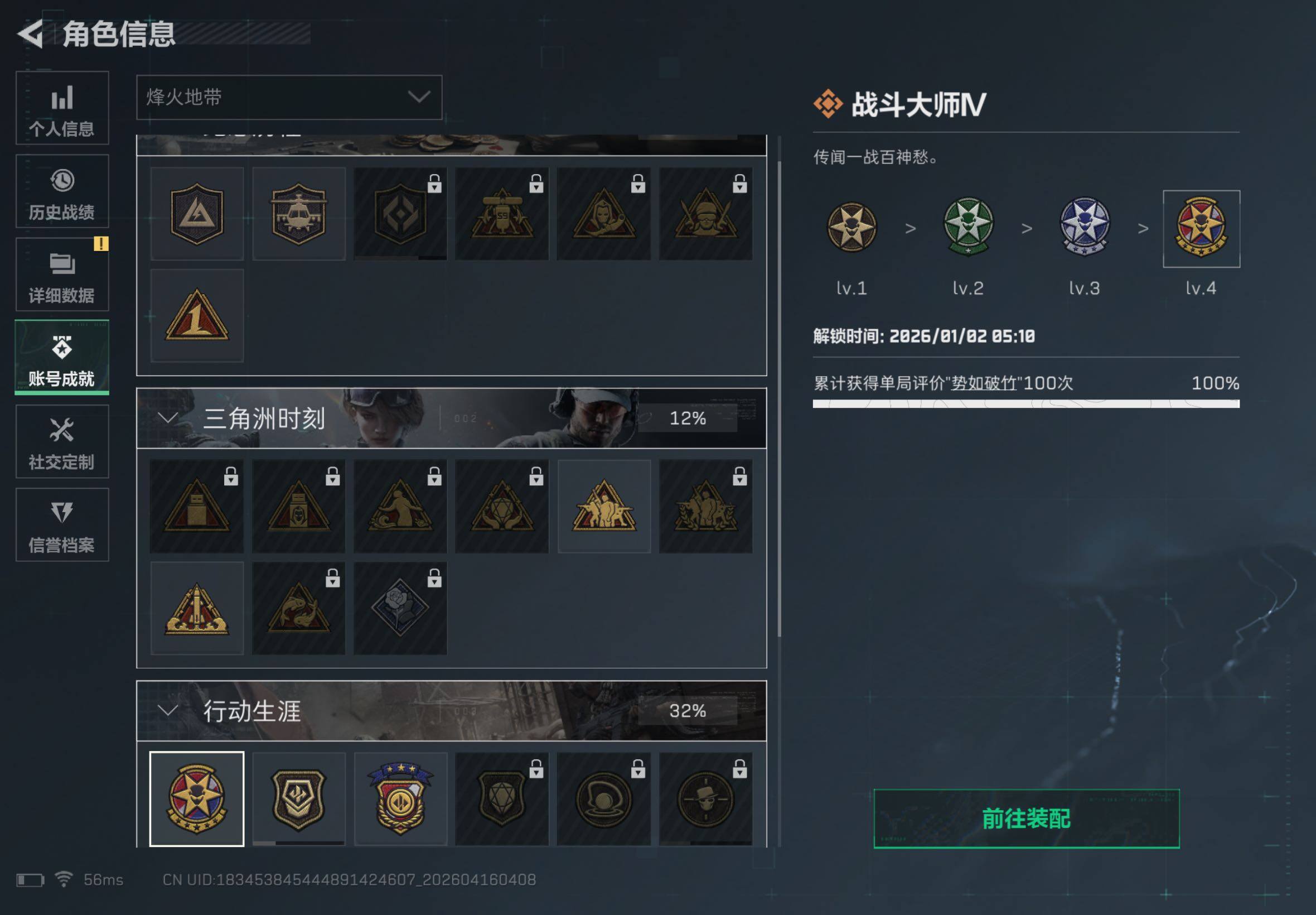Select the red triangle number 1 badge
The image size is (1316, 915).
[196, 315]
